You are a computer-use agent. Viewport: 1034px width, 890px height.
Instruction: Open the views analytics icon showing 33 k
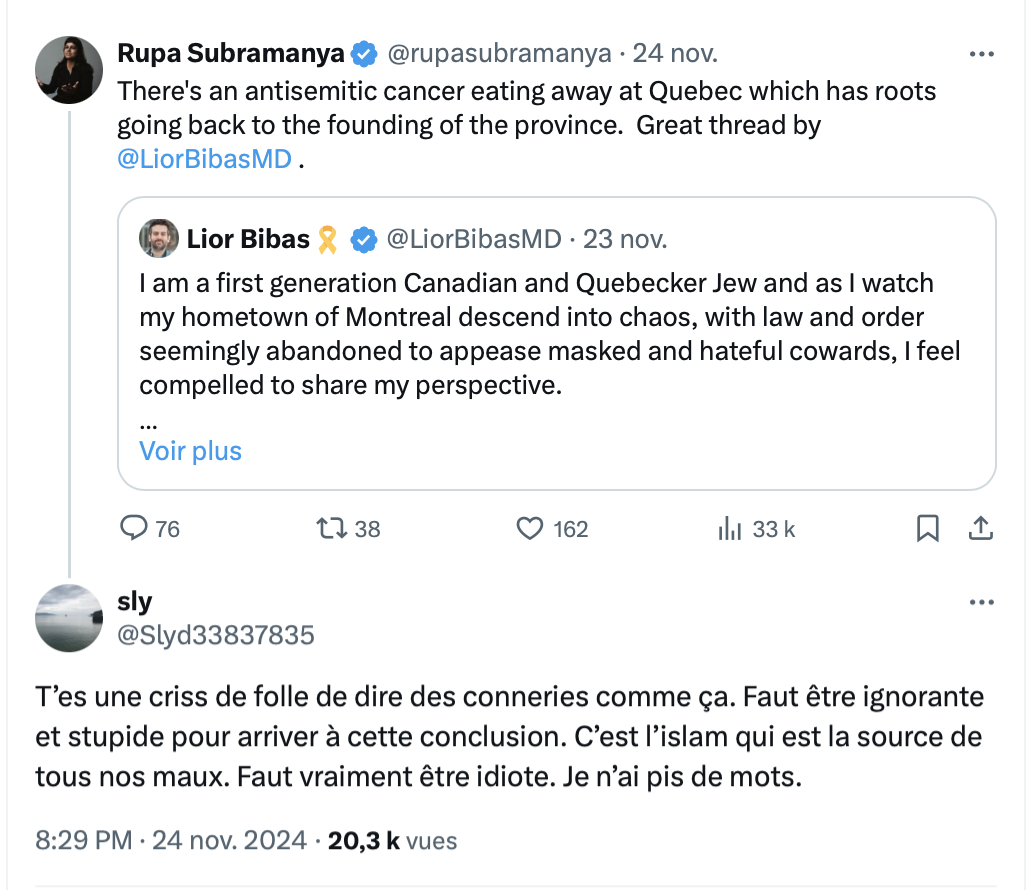pyautogui.click(x=729, y=529)
